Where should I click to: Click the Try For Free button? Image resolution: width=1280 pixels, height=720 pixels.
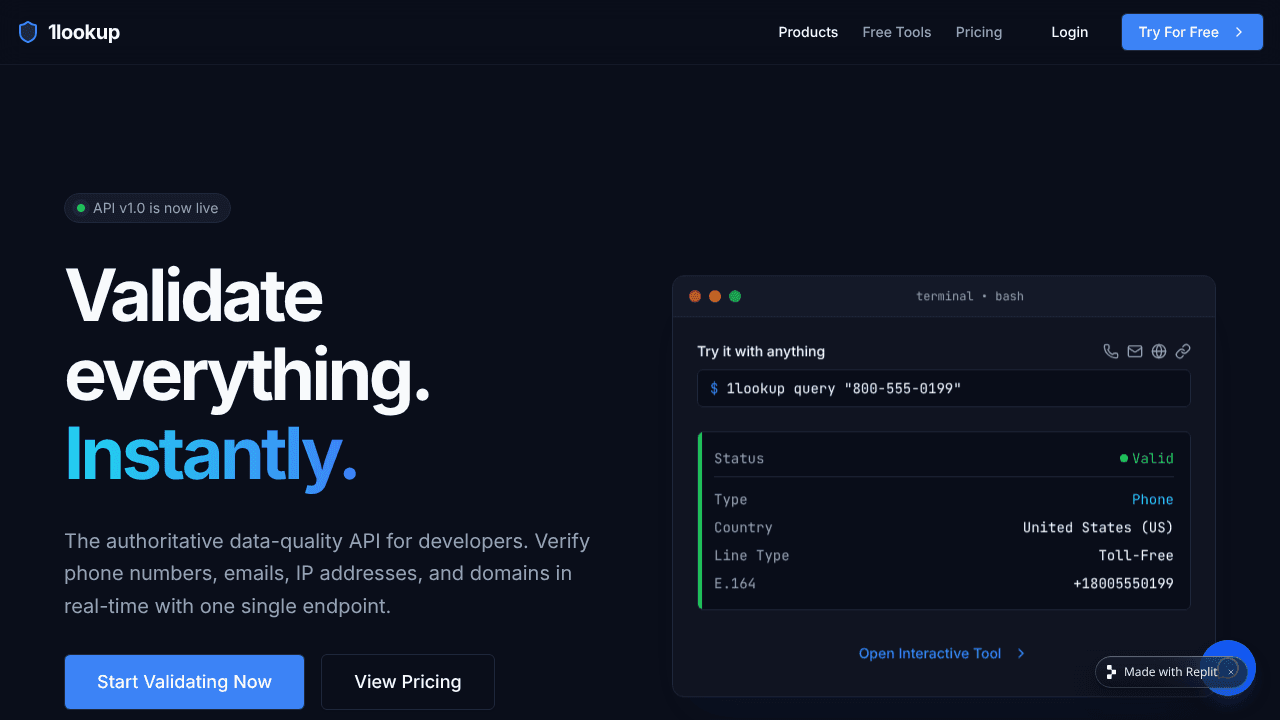(1192, 32)
